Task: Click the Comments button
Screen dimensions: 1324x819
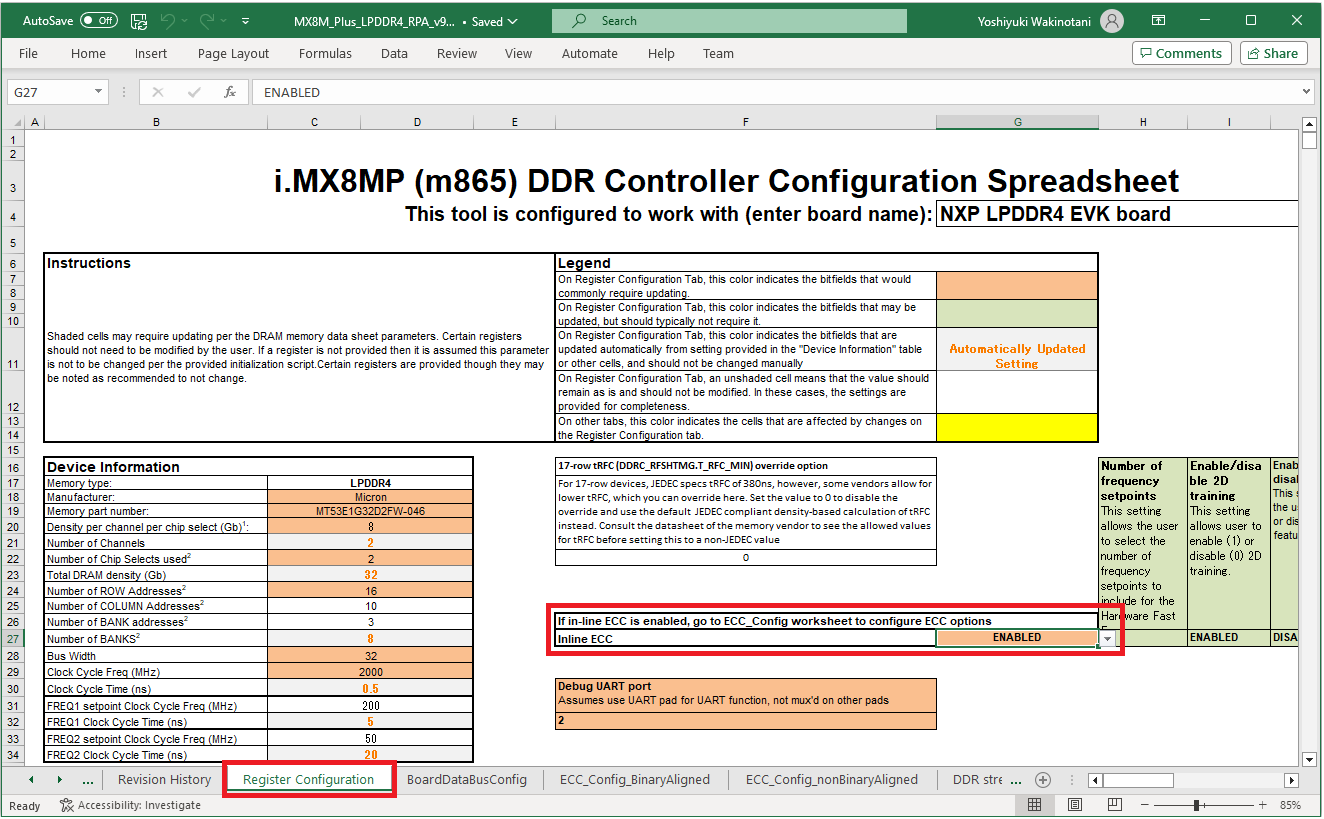Action: (1182, 54)
